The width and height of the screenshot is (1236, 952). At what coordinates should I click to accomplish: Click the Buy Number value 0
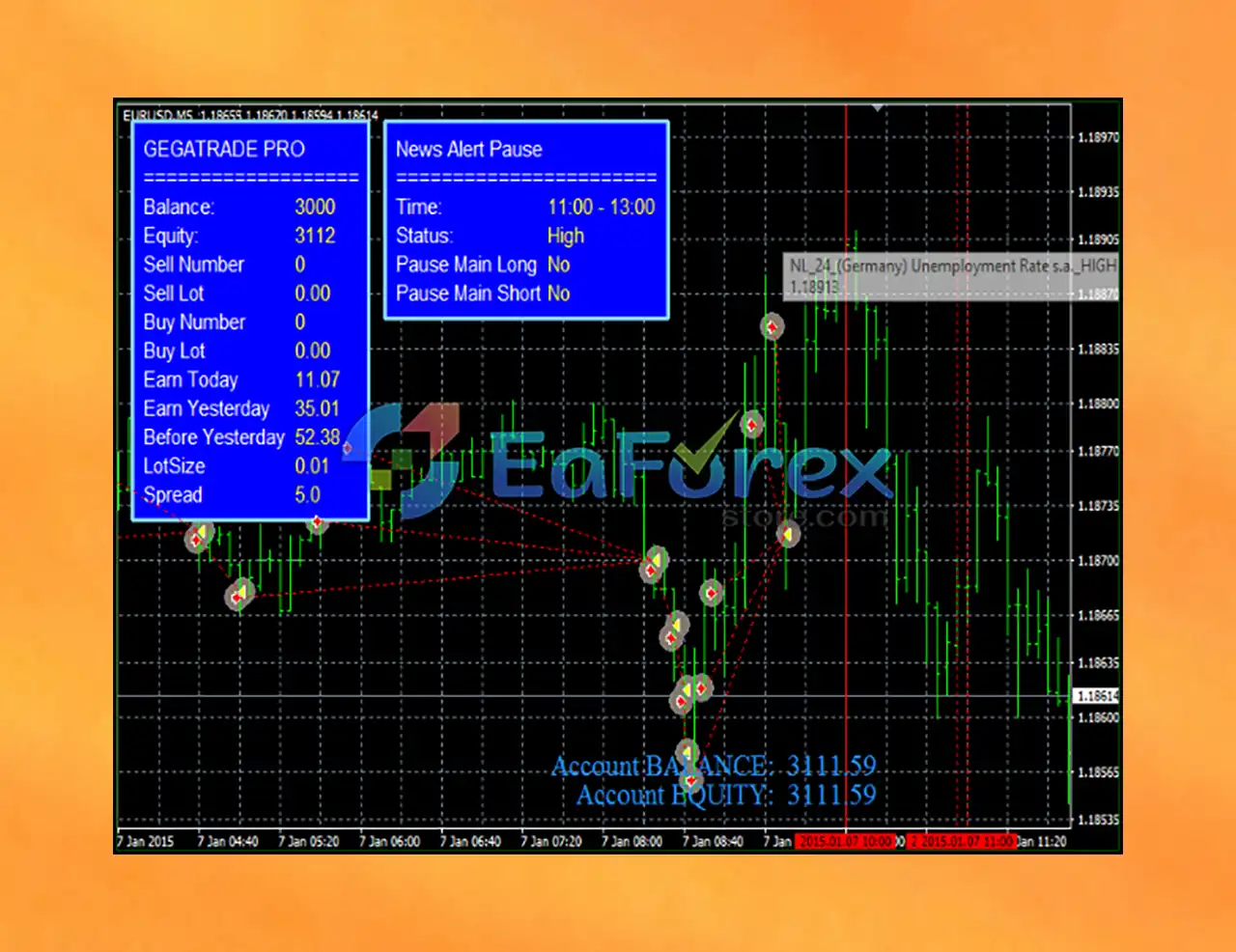click(300, 322)
